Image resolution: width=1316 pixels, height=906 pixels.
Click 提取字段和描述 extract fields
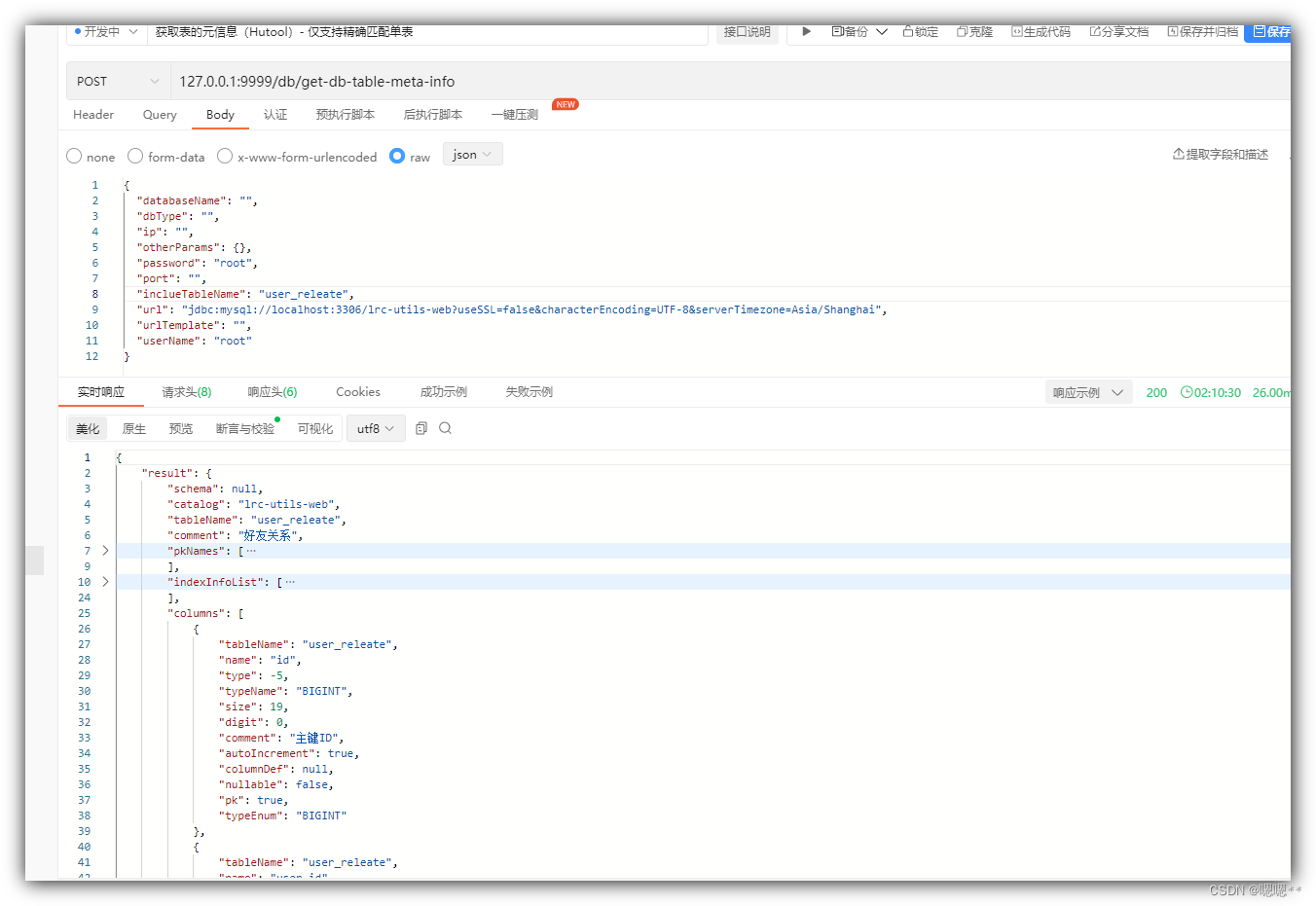pyautogui.click(x=1221, y=155)
